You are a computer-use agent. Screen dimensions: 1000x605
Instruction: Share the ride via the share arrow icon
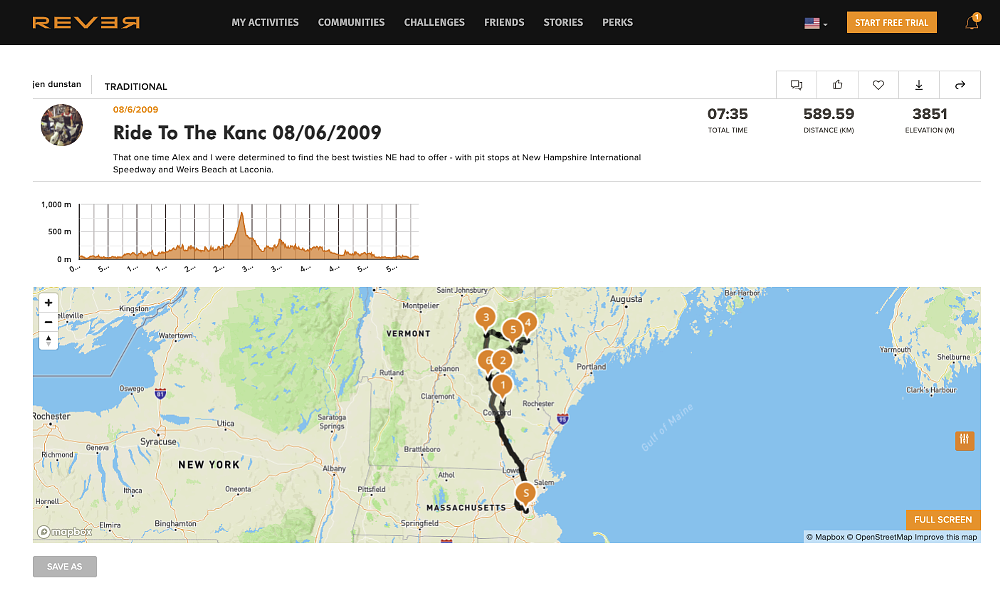960,85
